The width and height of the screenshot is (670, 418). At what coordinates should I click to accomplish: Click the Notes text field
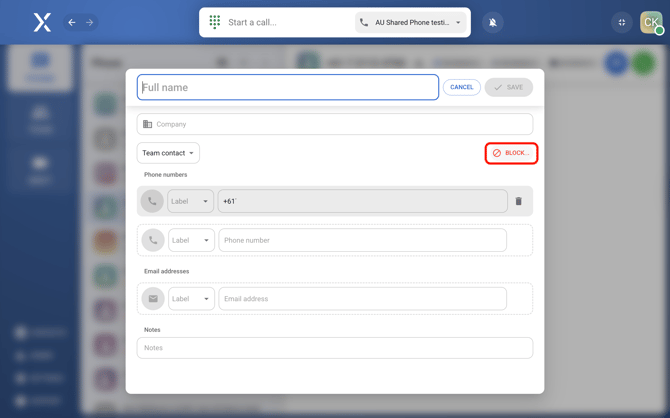pos(335,348)
